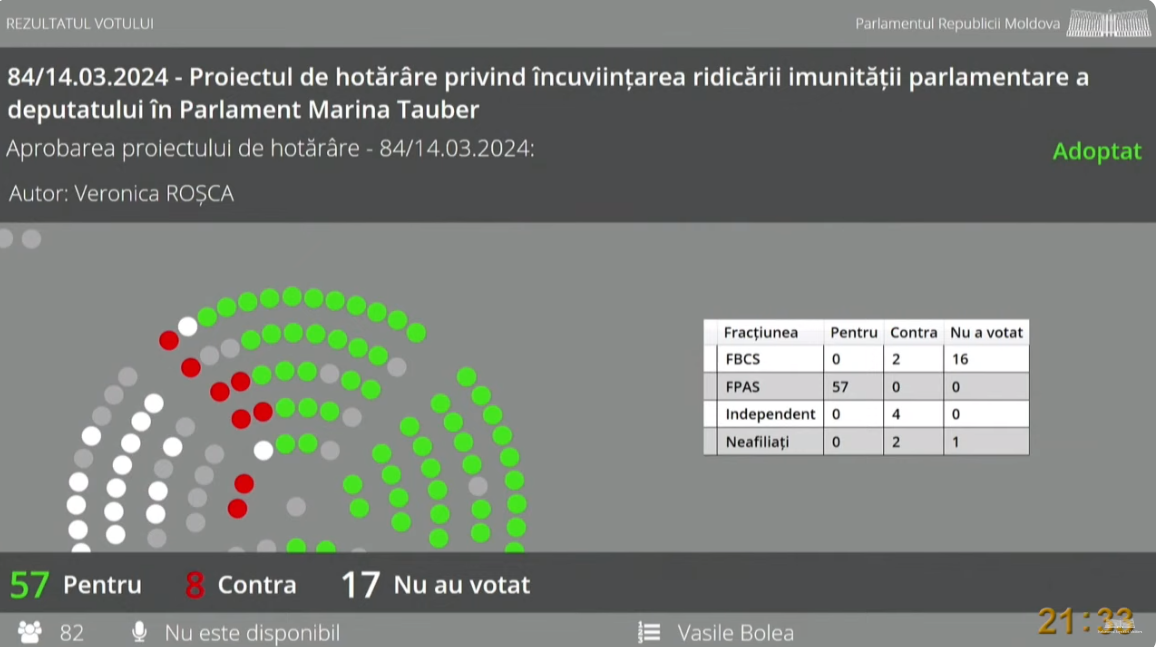The height and width of the screenshot is (647, 1156).
Task: Select the green Adoptat status label
Action: (1096, 152)
